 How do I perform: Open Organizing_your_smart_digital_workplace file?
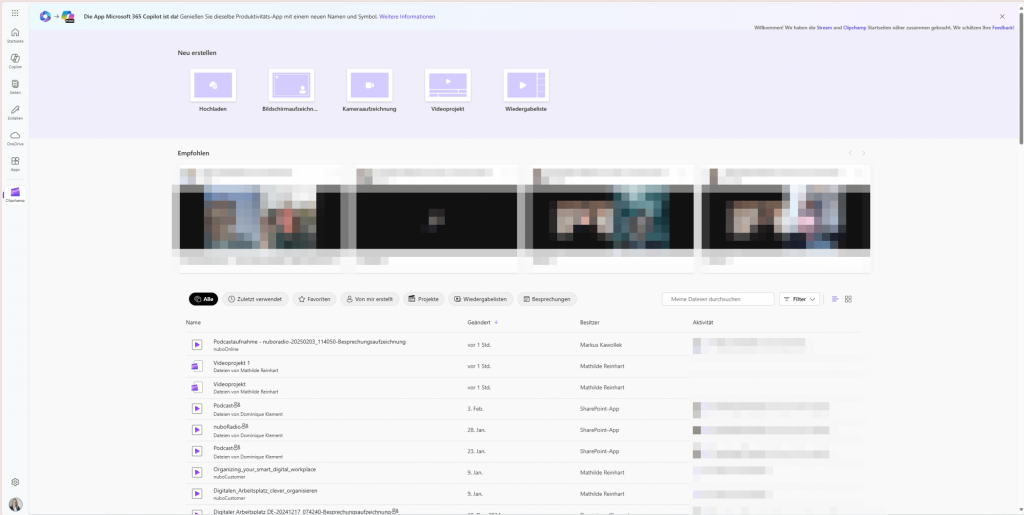264,469
